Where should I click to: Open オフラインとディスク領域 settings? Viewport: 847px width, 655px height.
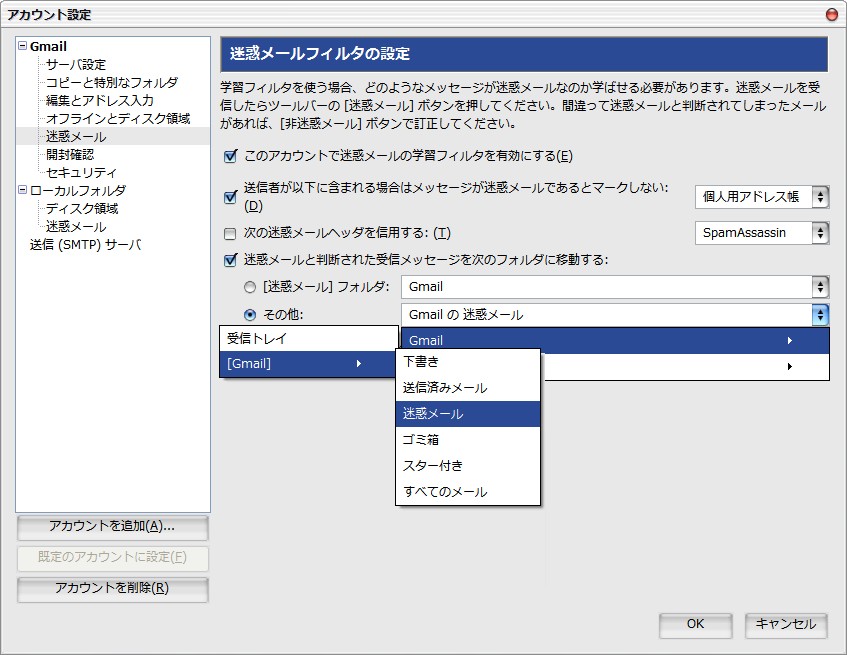[118, 118]
